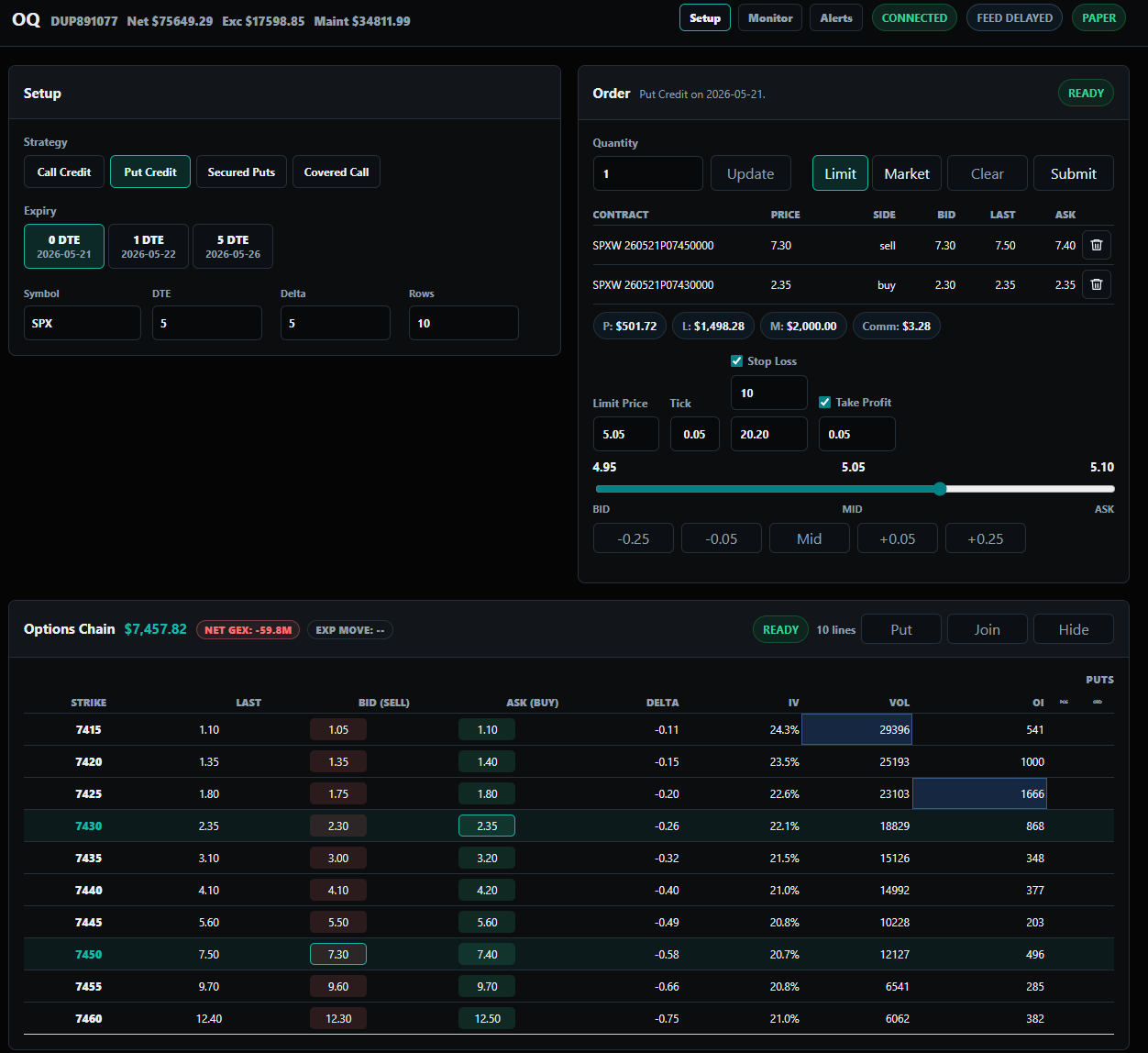The image size is (1148, 1053).
Task: Nudge limit price by -0.05
Action: pyautogui.click(x=722, y=538)
